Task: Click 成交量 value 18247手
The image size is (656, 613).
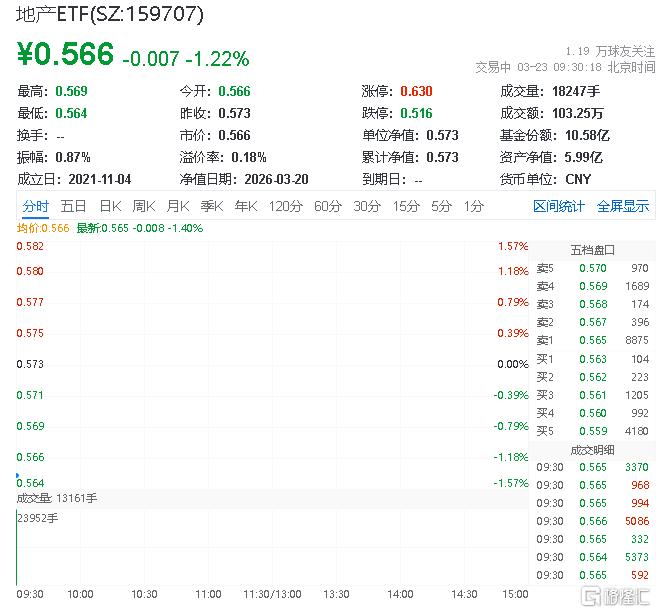Action: [x=576, y=91]
